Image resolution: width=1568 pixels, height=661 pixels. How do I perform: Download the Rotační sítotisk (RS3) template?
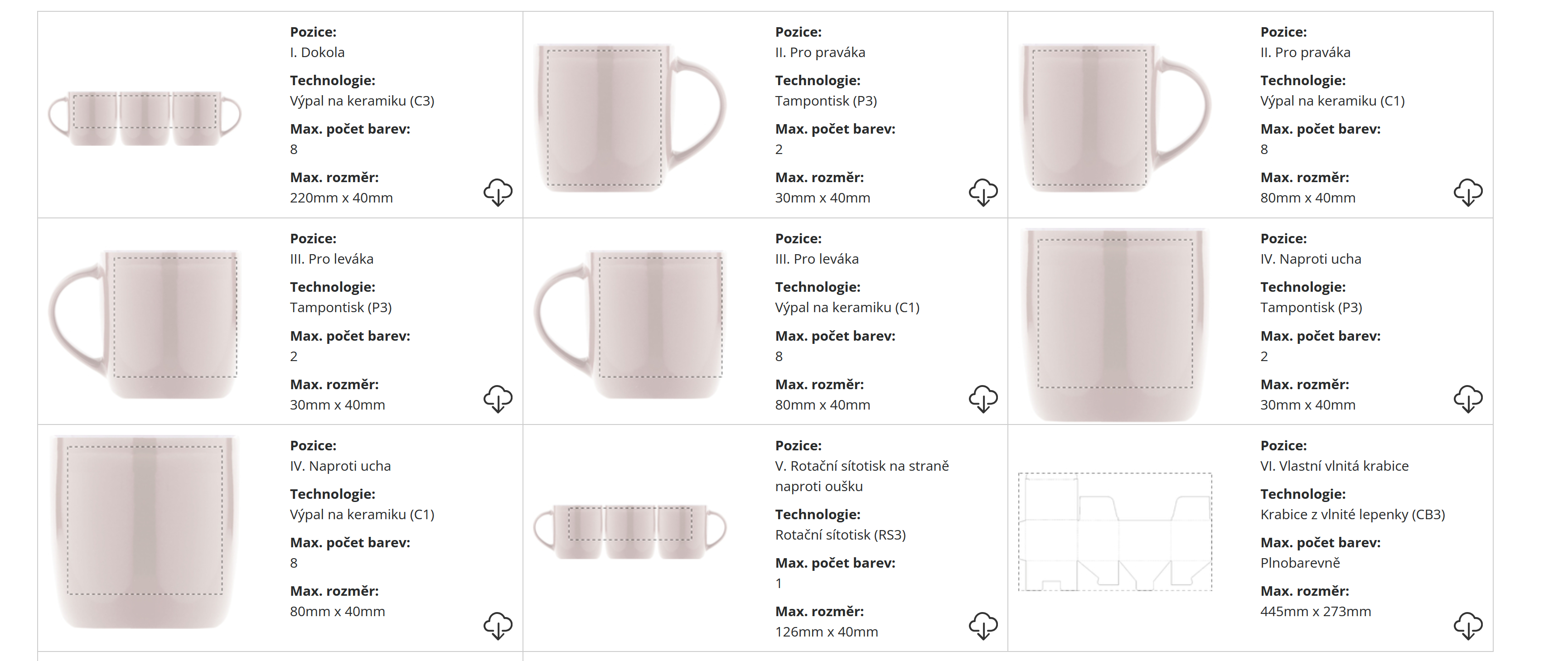tap(983, 626)
